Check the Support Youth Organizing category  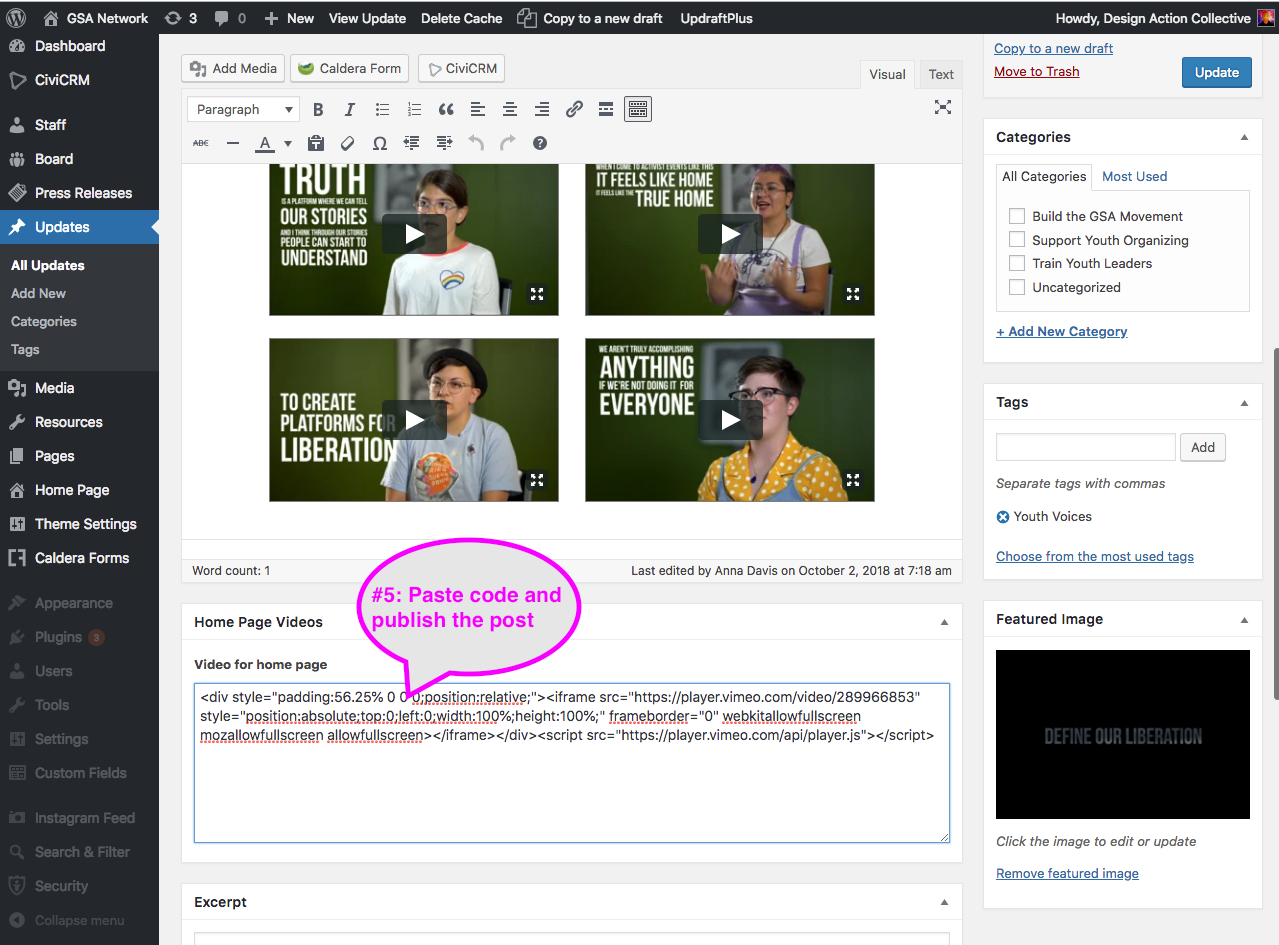[1017, 240]
